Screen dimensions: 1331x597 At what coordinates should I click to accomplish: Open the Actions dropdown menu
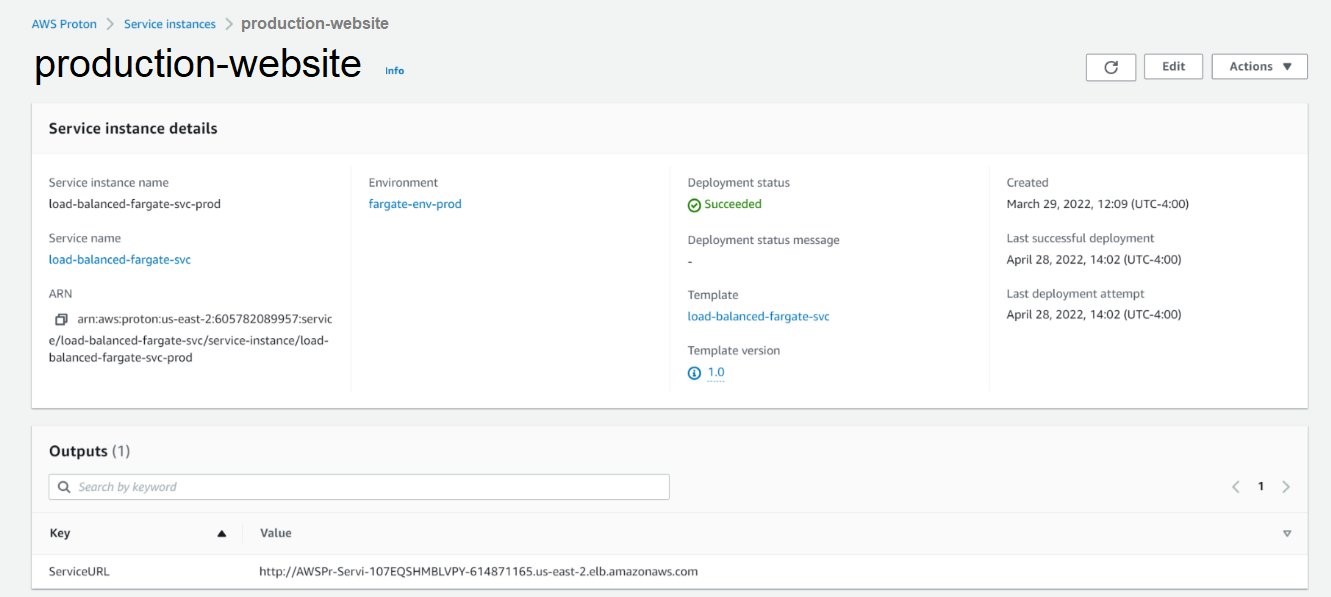(x=1260, y=67)
